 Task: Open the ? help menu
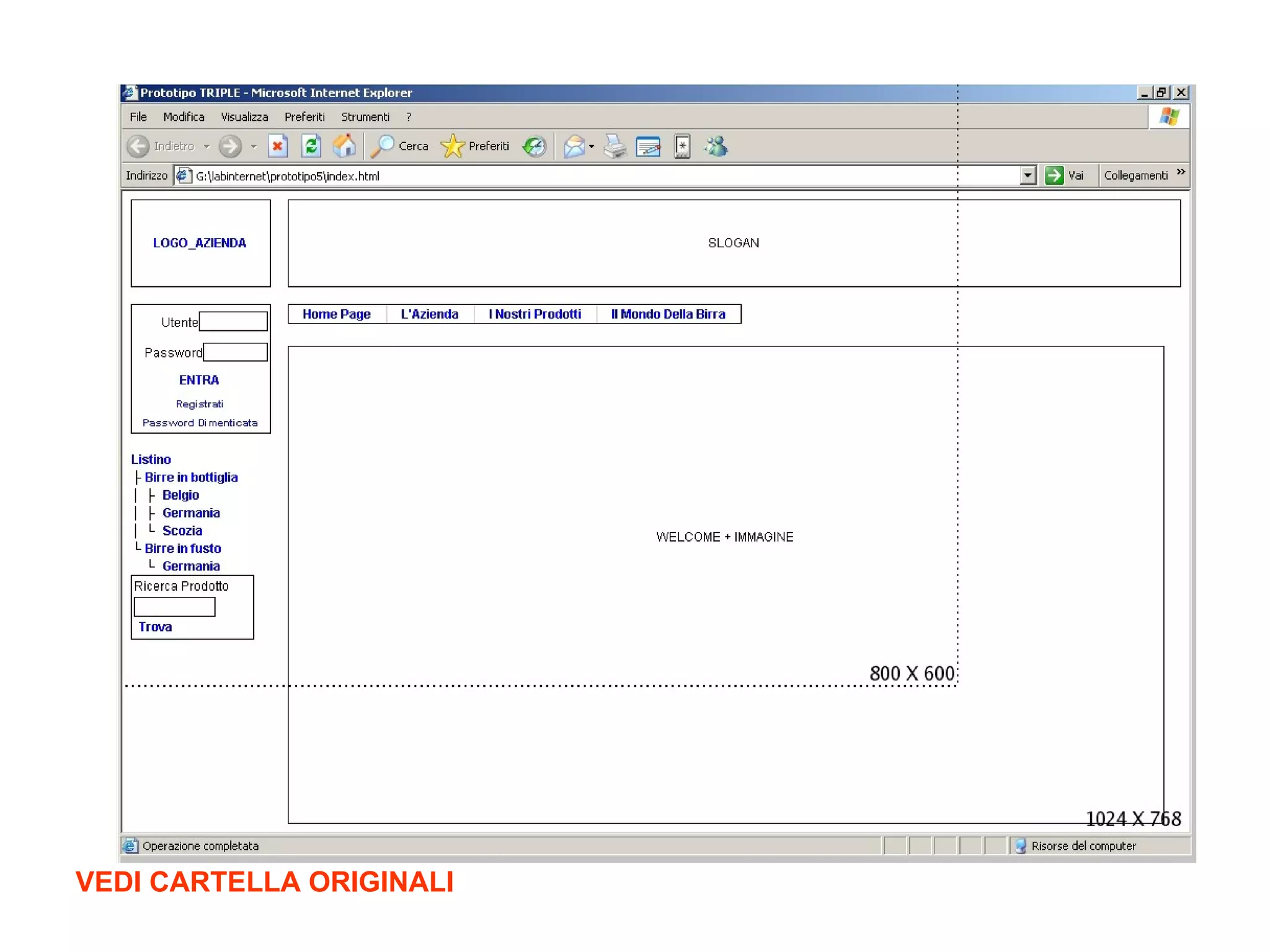(x=409, y=117)
